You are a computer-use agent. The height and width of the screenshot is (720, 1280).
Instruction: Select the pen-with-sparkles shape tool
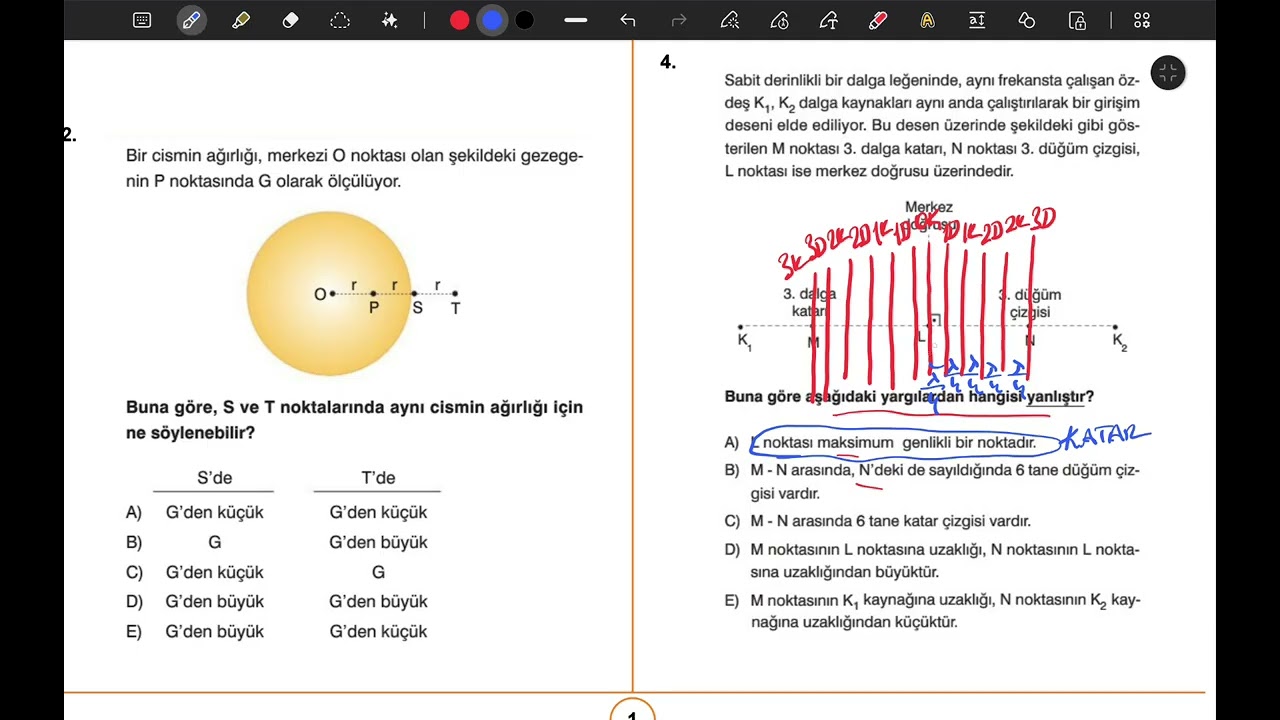tap(730, 20)
